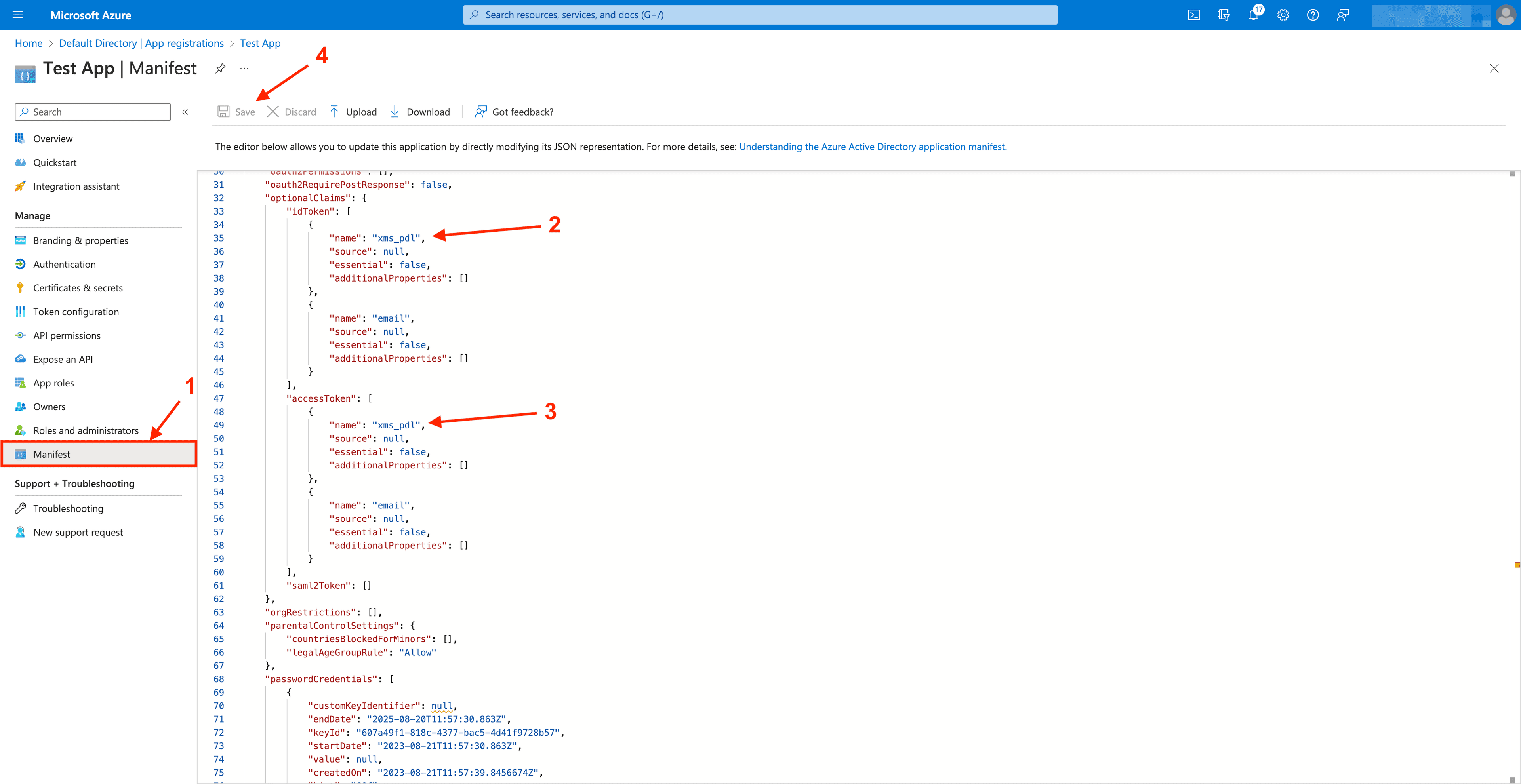The width and height of the screenshot is (1521, 784).
Task: Click "xms_pdl" value on line 49
Action: click(397, 425)
